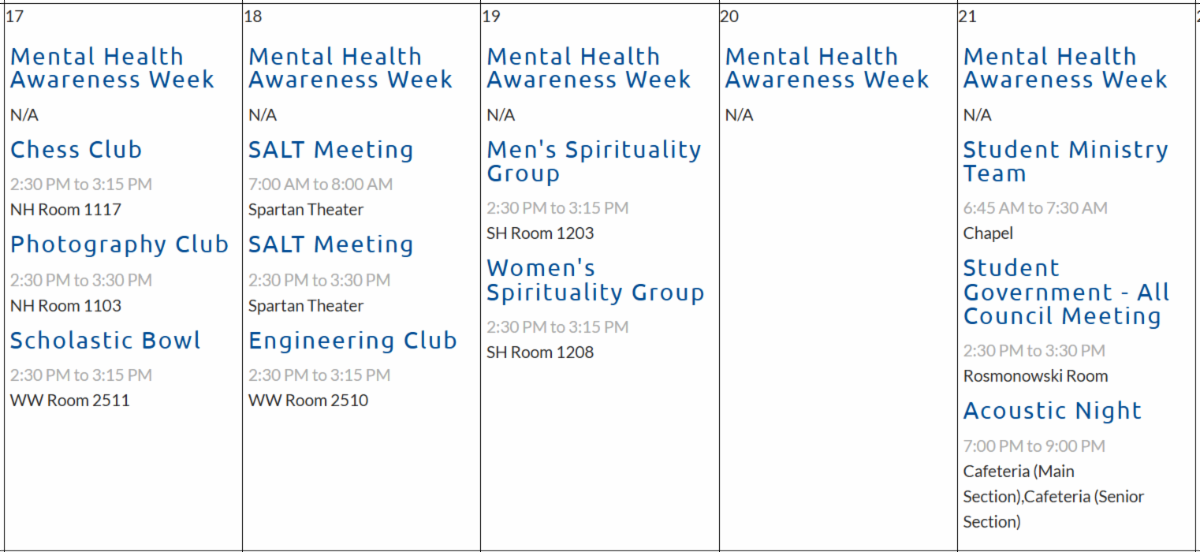View the Men's Spirituality Group event
The image size is (1200, 552).
pos(594,162)
